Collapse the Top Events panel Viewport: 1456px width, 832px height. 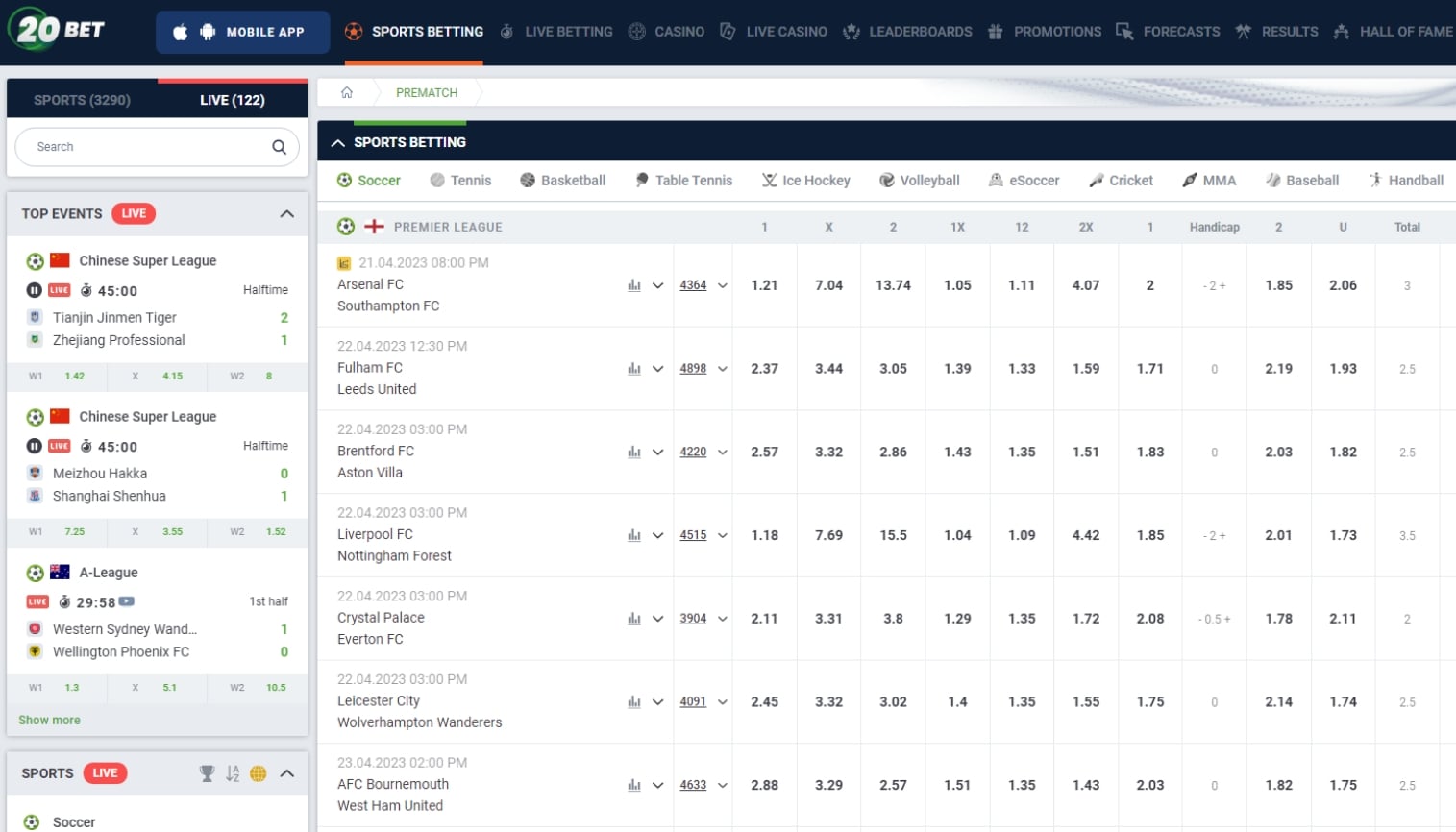tap(286, 214)
